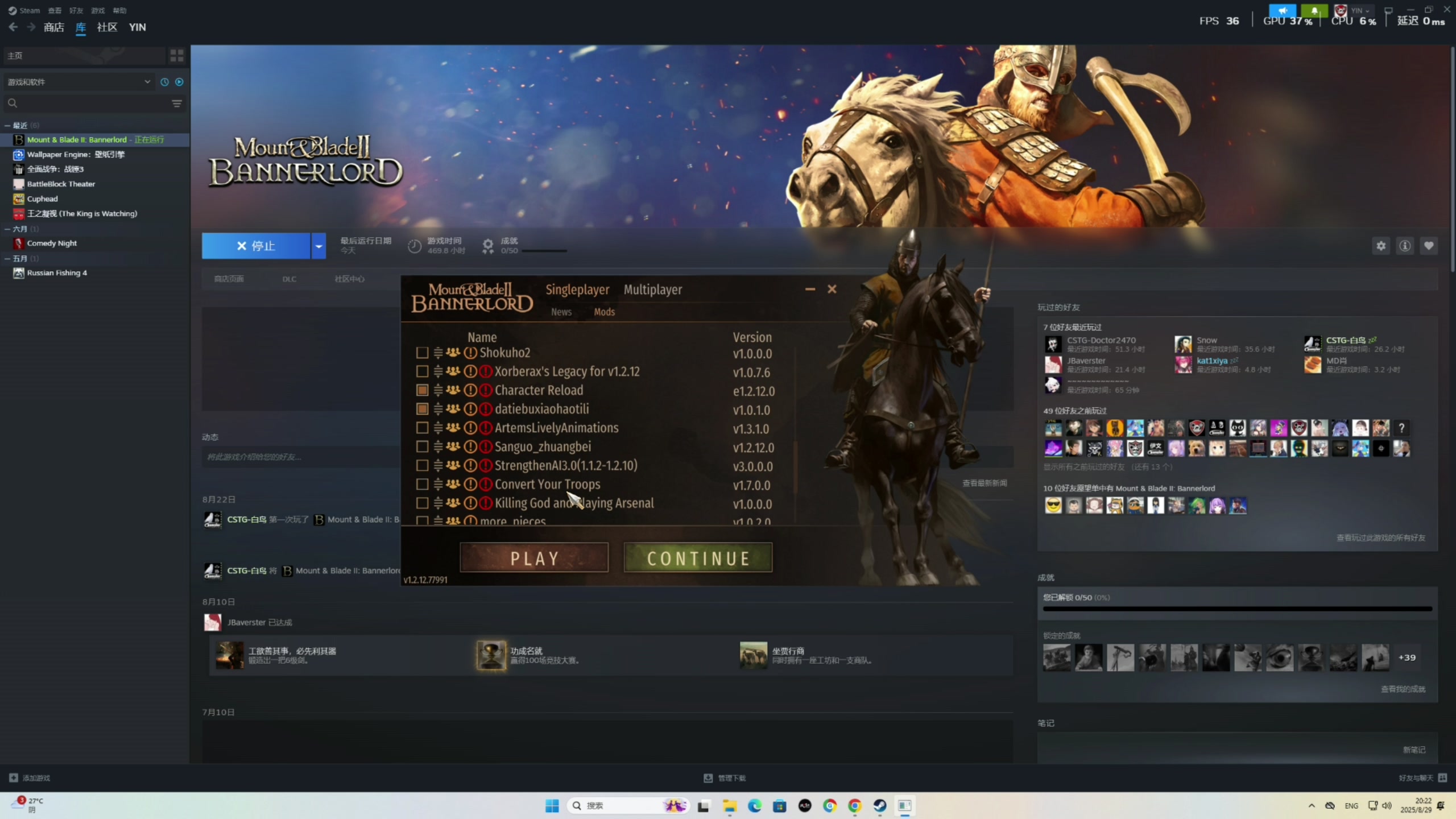Collapse the 五月 games section
The image size is (1456, 819).
7,258
